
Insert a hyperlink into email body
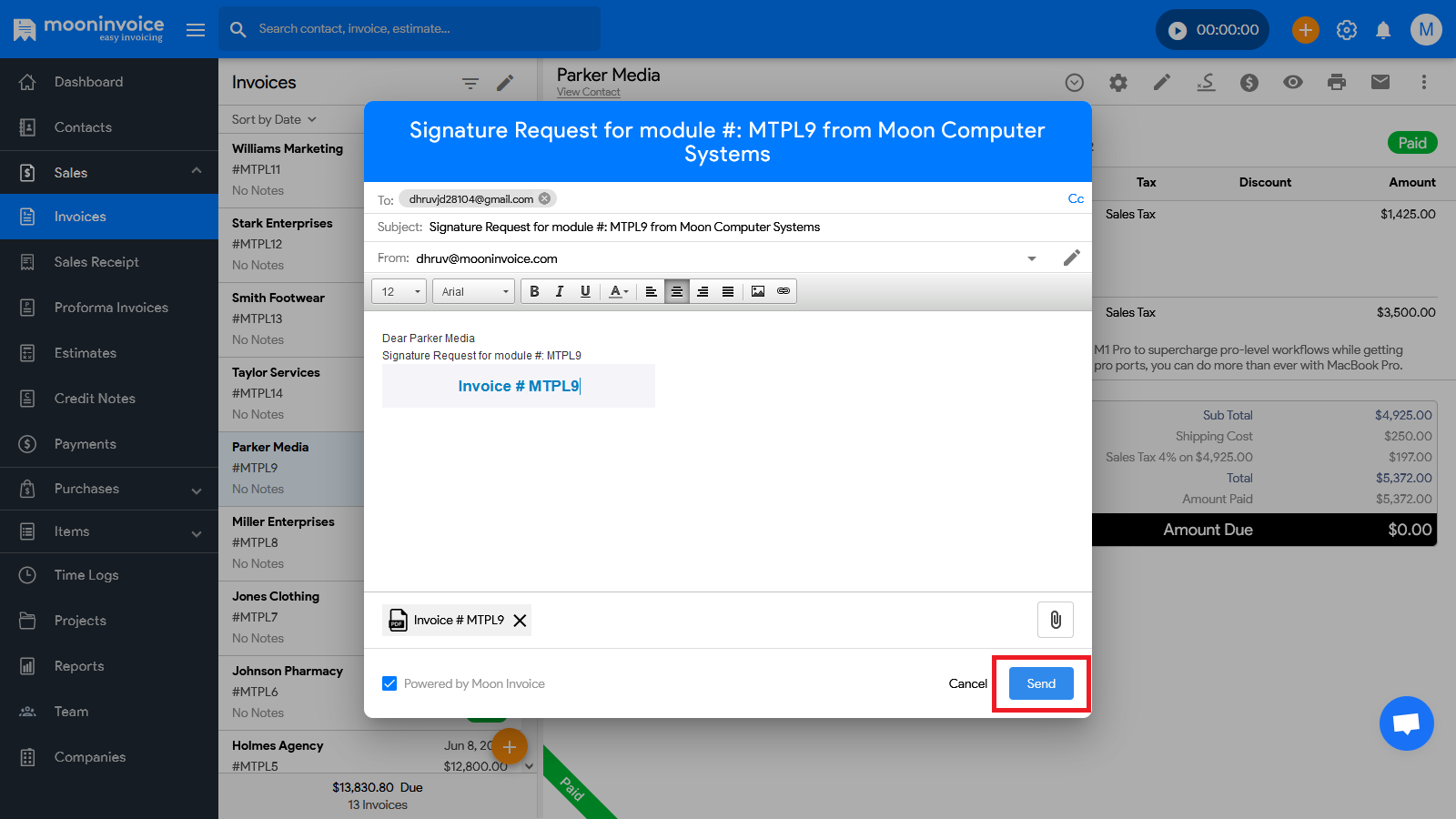tap(784, 291)
